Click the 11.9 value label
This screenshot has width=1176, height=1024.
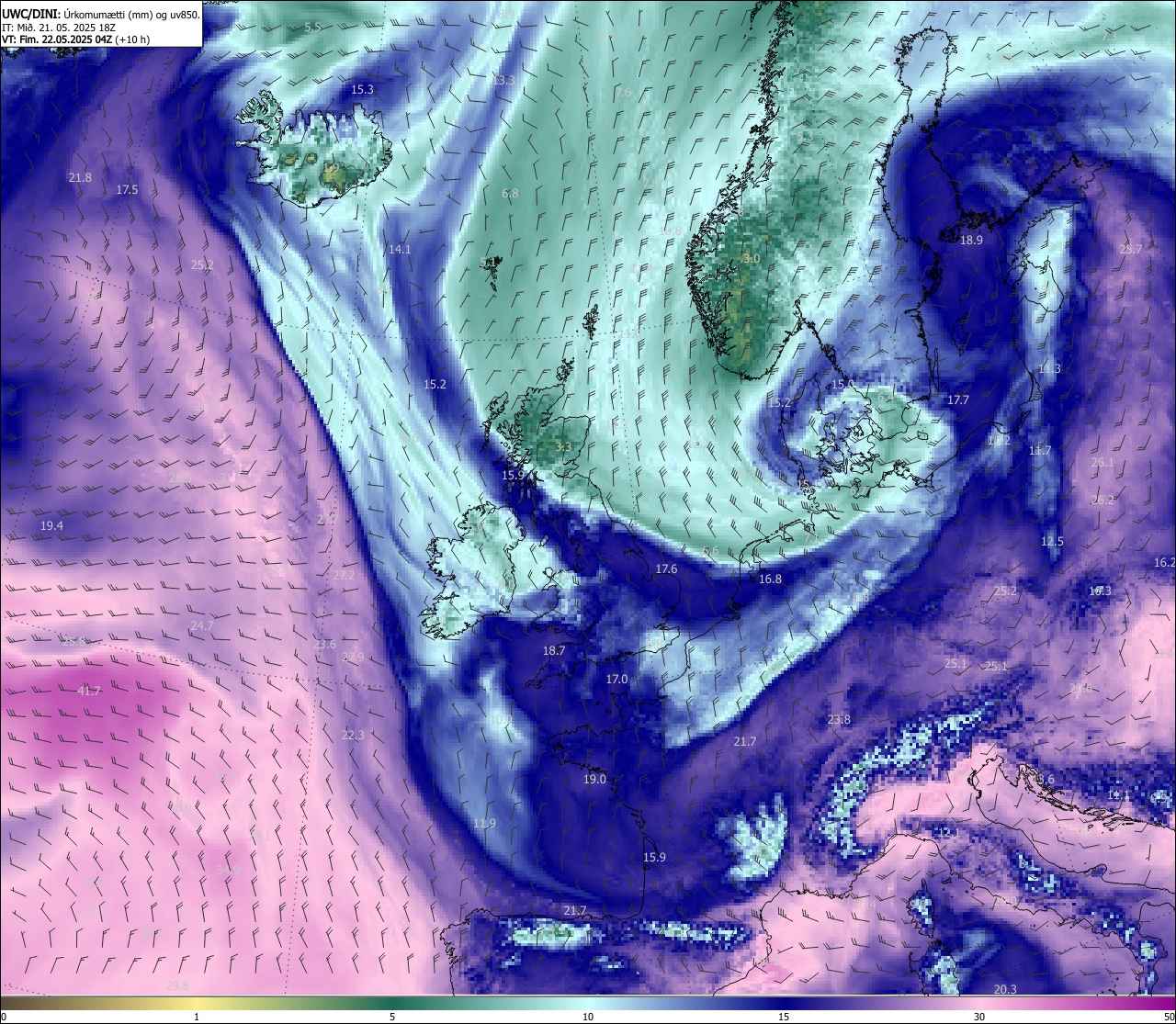(484, 823)
